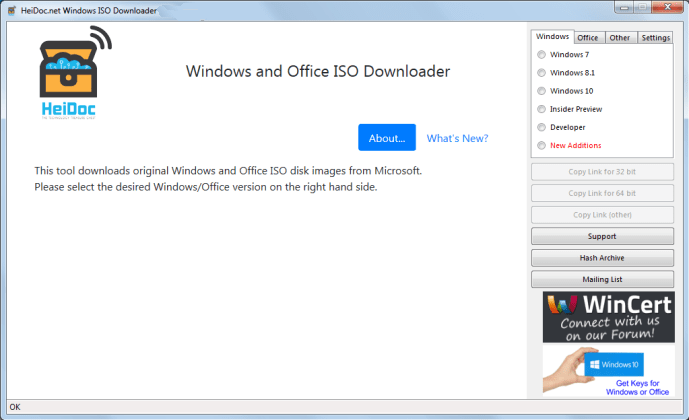Open the What's New? link
The image size is (689, 420).
coord(457,138)
